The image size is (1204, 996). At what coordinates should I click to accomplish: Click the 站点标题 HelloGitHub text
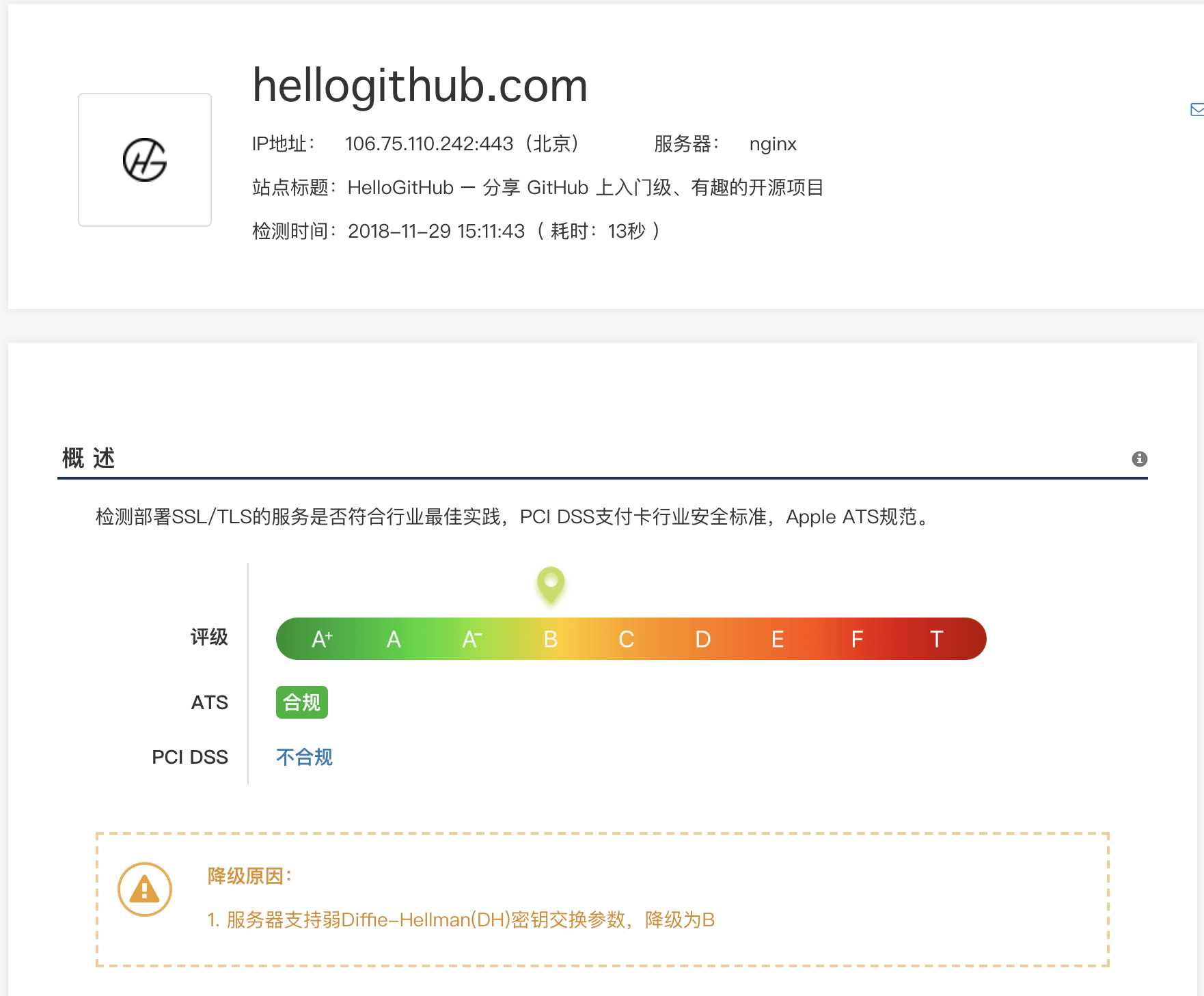click(x=538, y=187)
